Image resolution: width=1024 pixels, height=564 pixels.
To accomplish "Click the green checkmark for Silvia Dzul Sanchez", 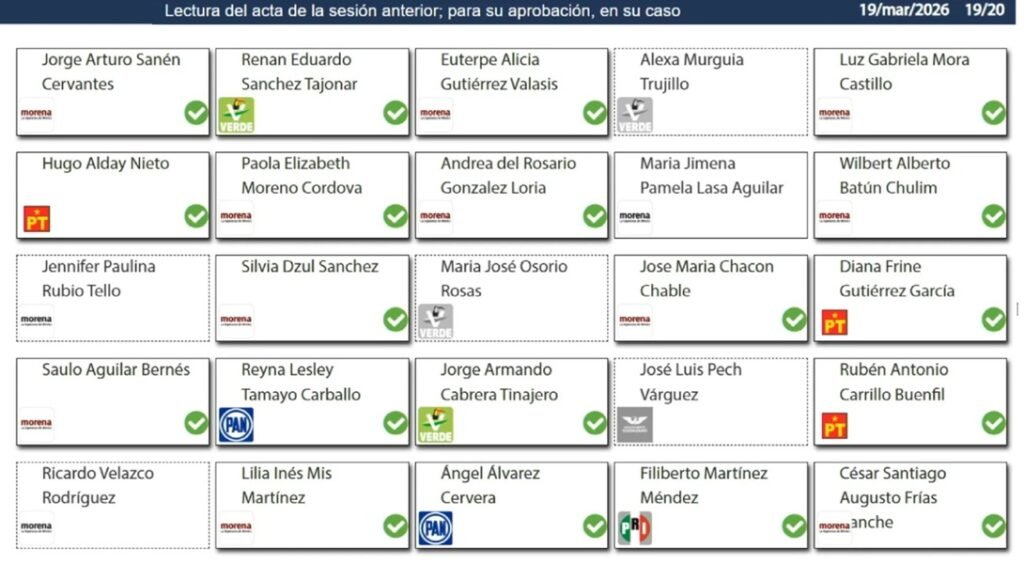I will click(x=396, y=319).
